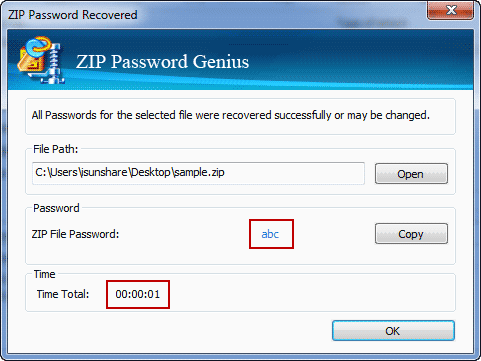Viewport: 481px width, 361px height.
Task: Click the ZIP Password Recovered title bar text
Action: tap(73, 15)
